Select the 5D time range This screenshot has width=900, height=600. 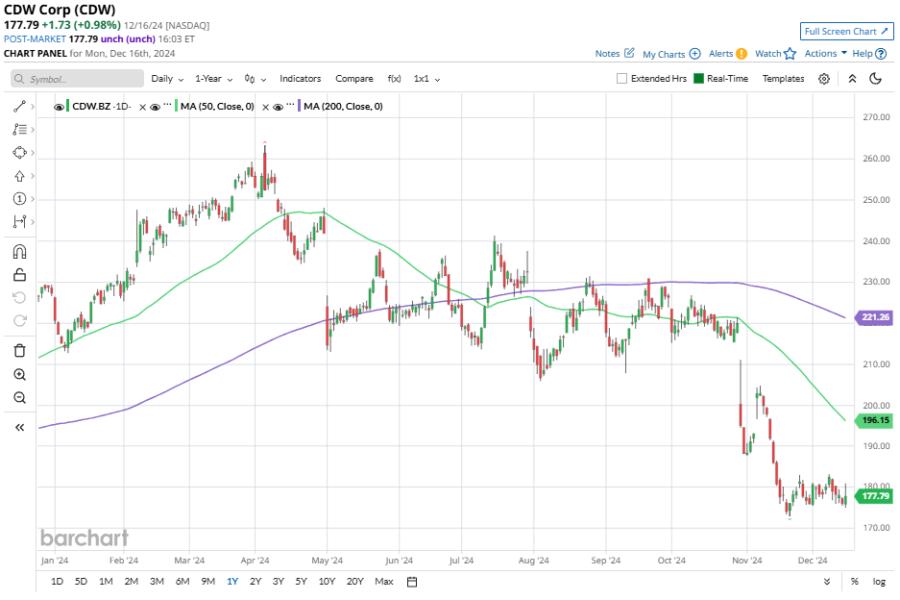tap(81, 582)
